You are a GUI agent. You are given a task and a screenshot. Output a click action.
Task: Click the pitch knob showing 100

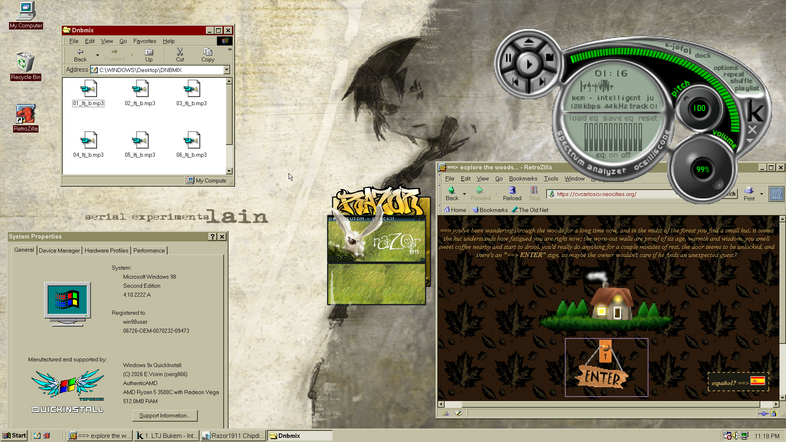699,108
